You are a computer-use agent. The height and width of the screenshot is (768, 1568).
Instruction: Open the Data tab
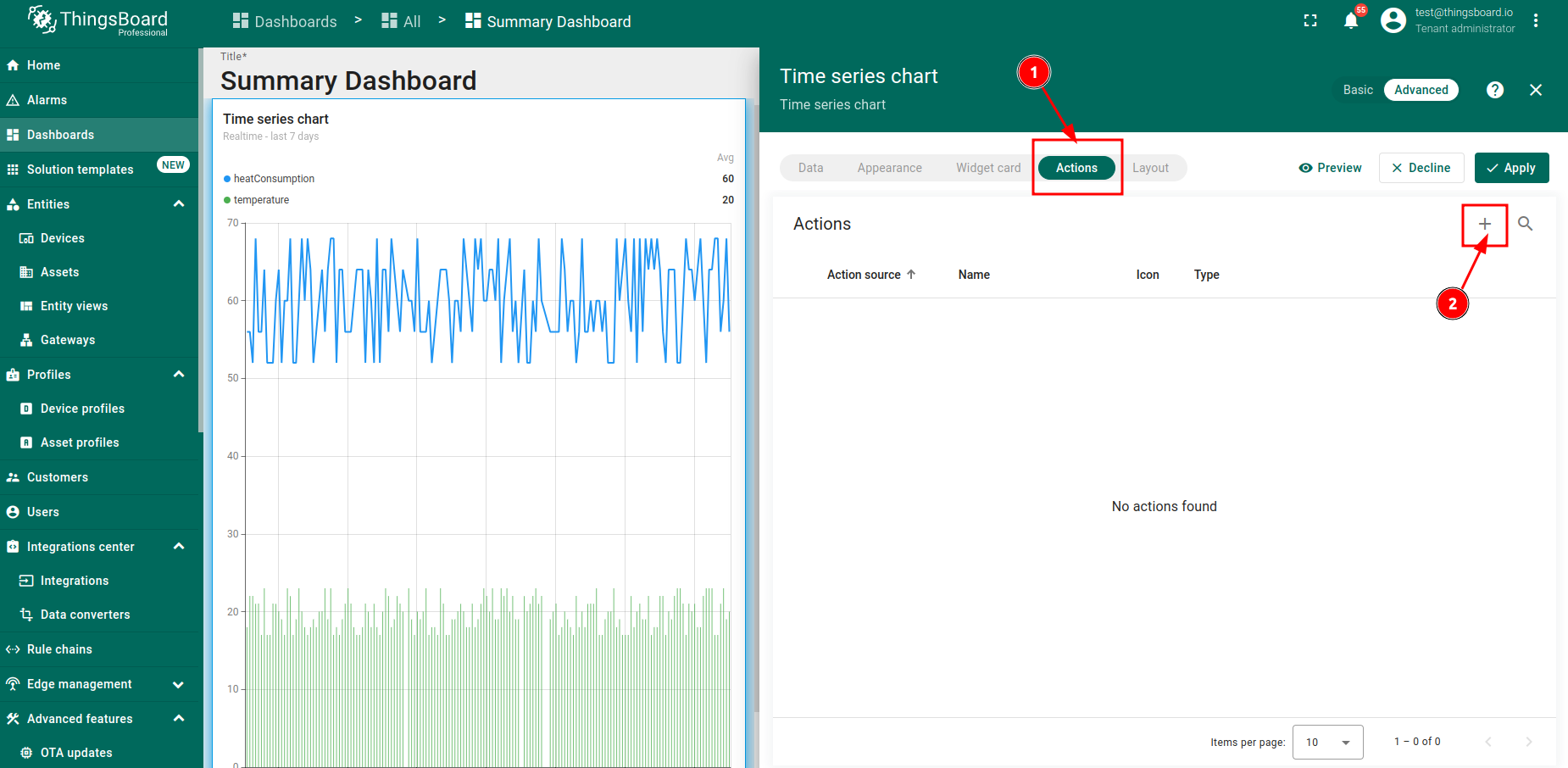click(810, 168)
